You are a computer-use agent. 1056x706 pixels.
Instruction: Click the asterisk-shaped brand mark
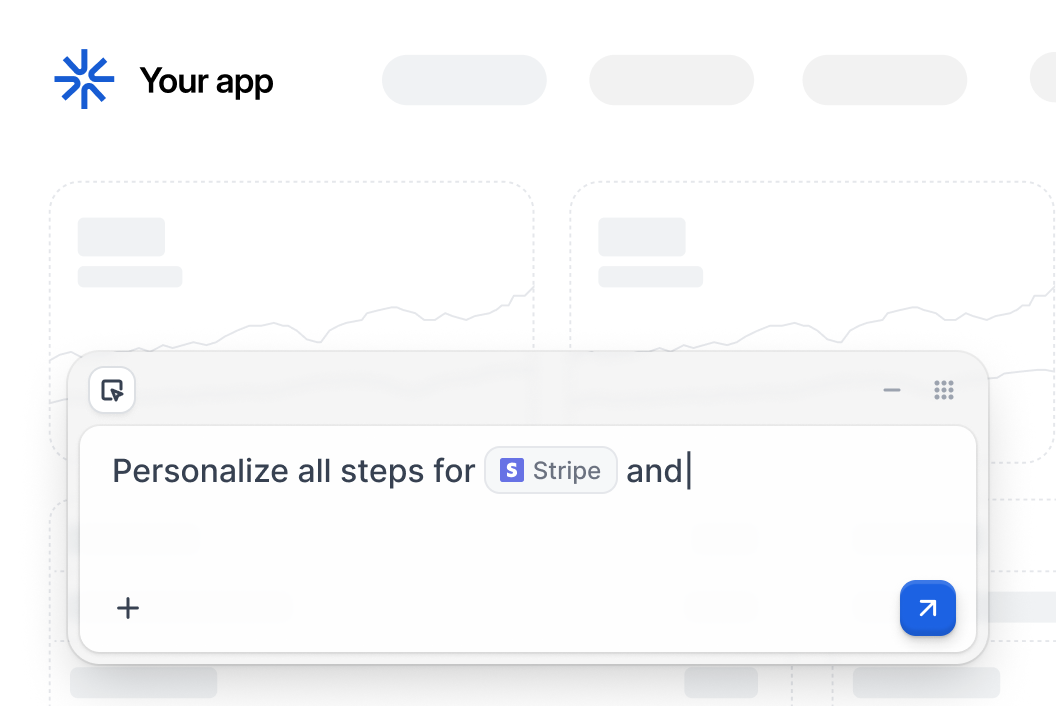click(85, 80)
